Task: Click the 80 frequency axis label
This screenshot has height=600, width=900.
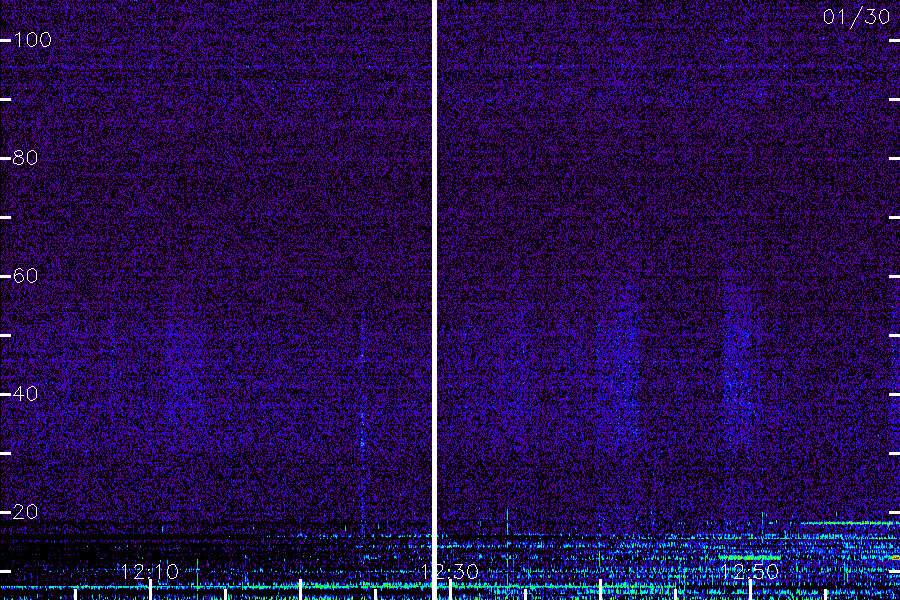Action: point(25,157)
